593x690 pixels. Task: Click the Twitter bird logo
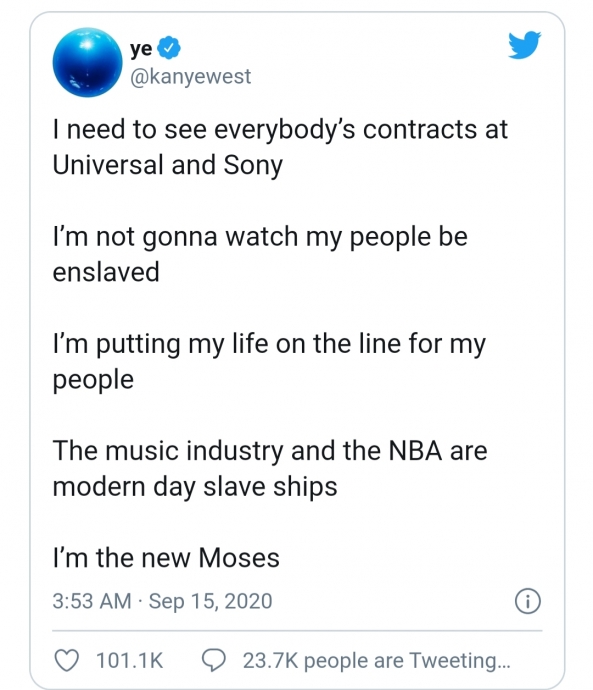coord(524,44)
